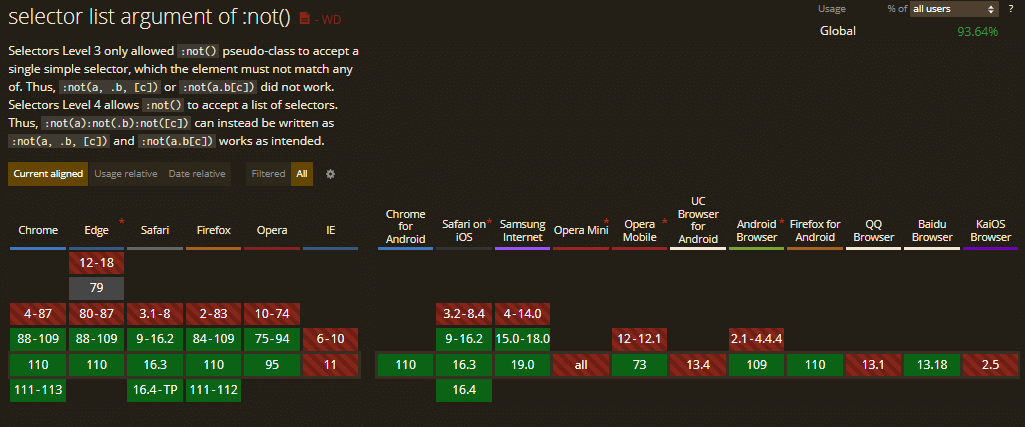The height and width of the screenshot is (427, 1025).
Task: Click the Chrome 111-113 version cell
Action: coord(38,390)
